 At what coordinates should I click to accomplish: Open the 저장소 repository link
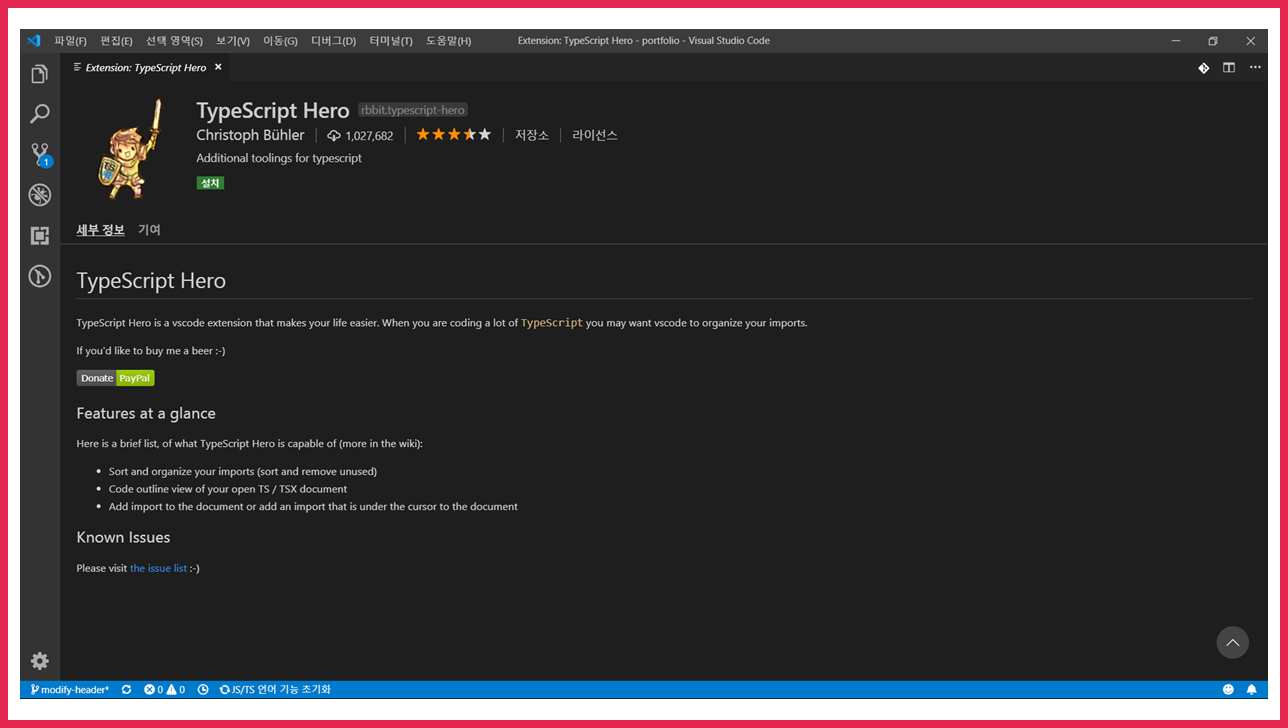point(532,135)
